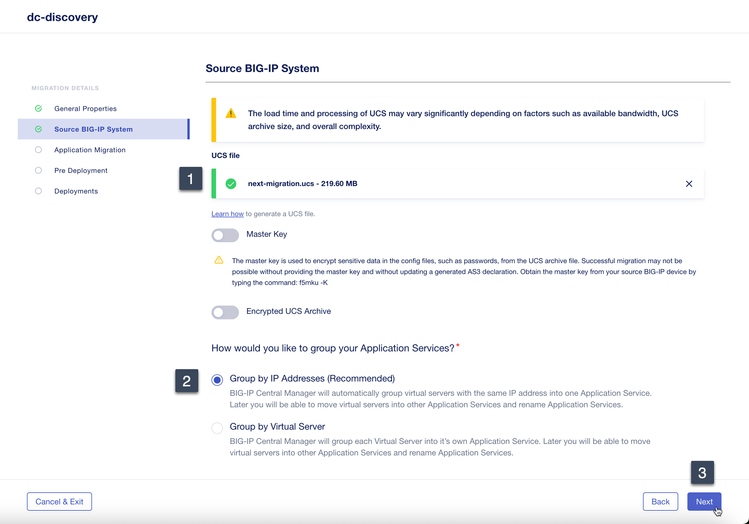The width and height of the screenshot is (749, 524).
Task: Click the Next button
Action: point(704,502)
